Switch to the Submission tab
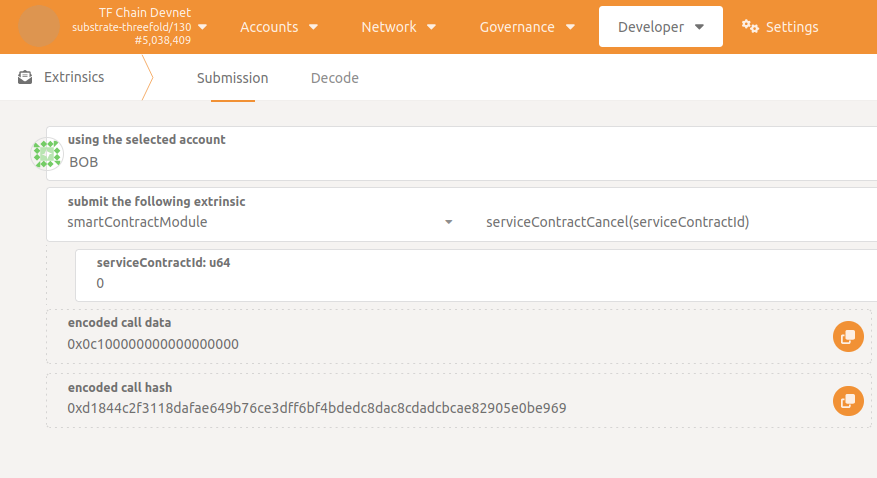This screenshot has height=478, width=877. pos(232,78)
